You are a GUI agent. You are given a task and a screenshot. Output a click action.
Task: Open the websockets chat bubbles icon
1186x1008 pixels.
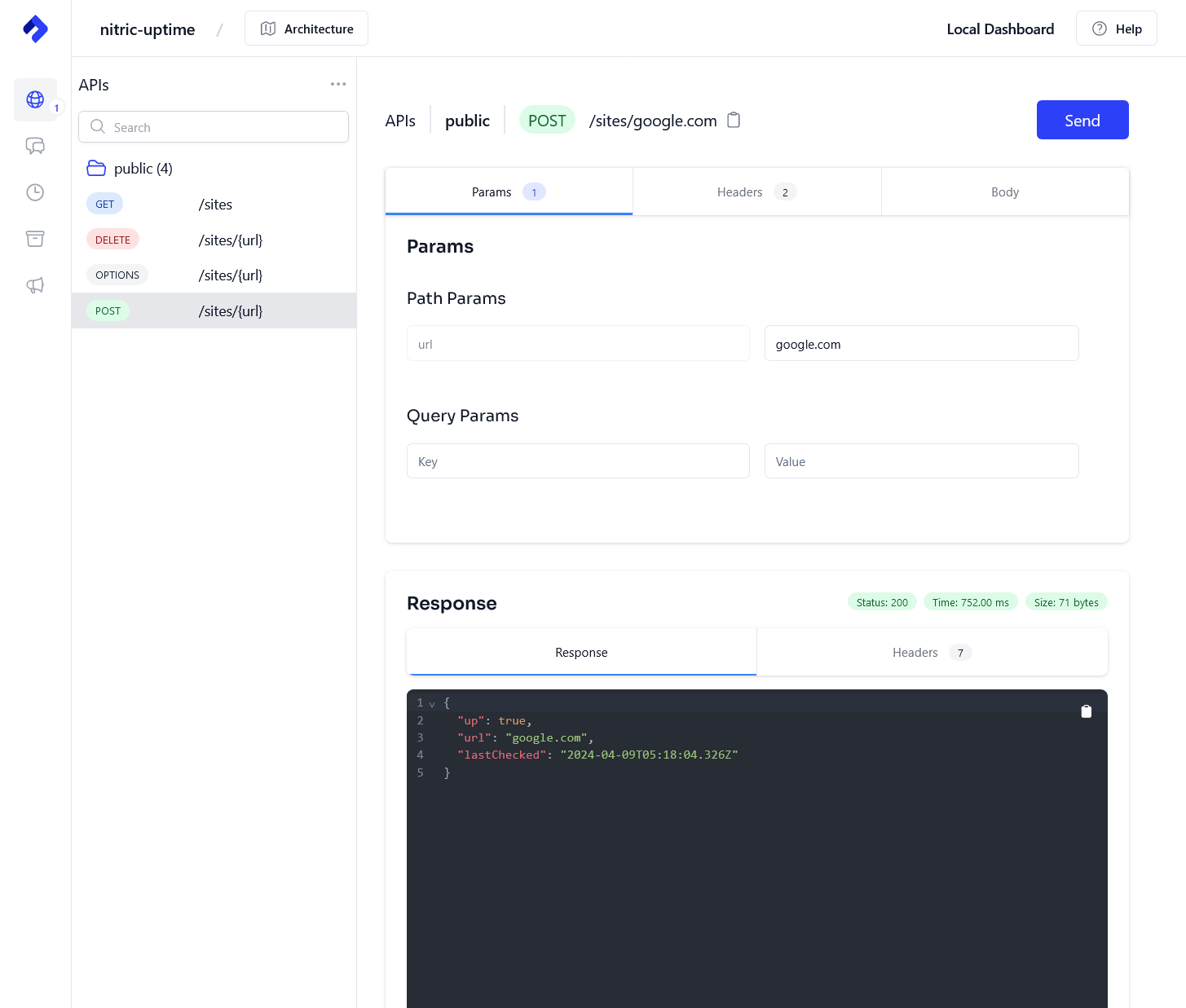pos(35,146)
